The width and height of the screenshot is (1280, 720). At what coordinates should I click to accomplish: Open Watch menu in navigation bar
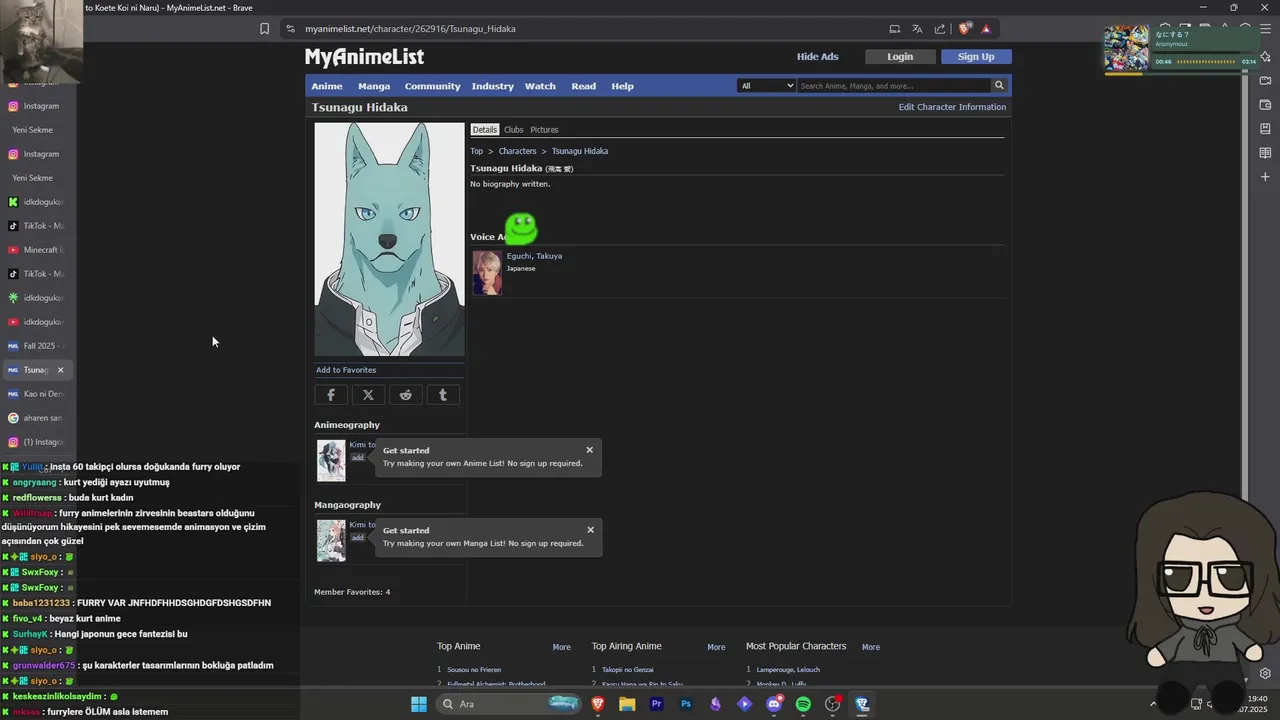click(x=540, y=86)
